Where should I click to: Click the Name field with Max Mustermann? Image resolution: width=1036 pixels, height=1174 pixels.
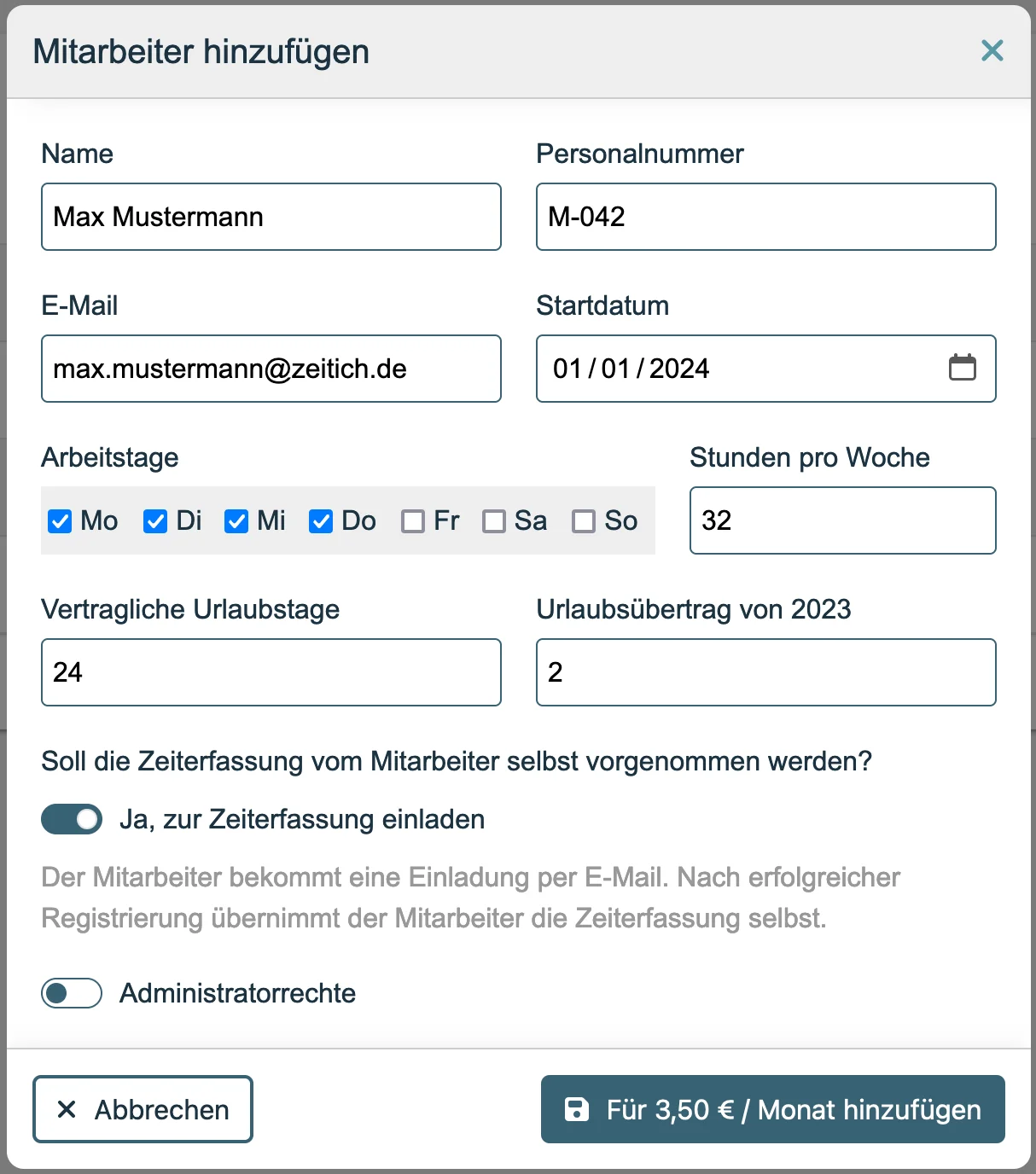tap(271, 217)
